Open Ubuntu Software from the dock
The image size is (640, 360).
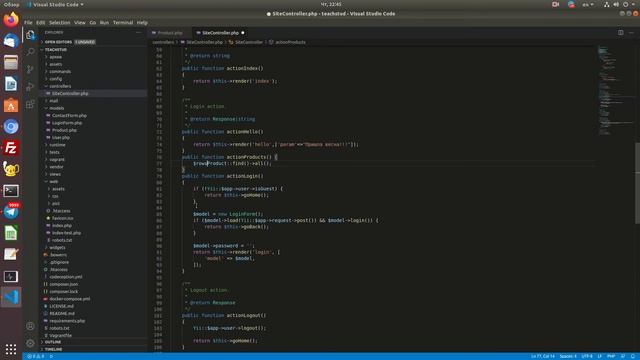(x=11, y=105)
